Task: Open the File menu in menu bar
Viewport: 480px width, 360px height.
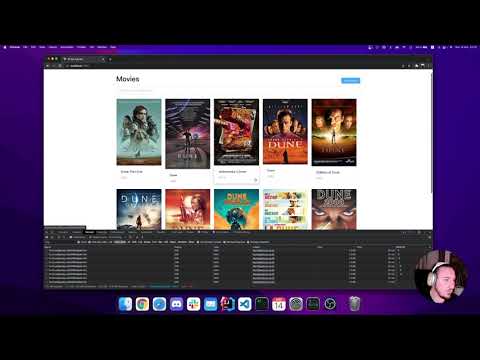Action: pyautogui.click(x=25, y=47)
